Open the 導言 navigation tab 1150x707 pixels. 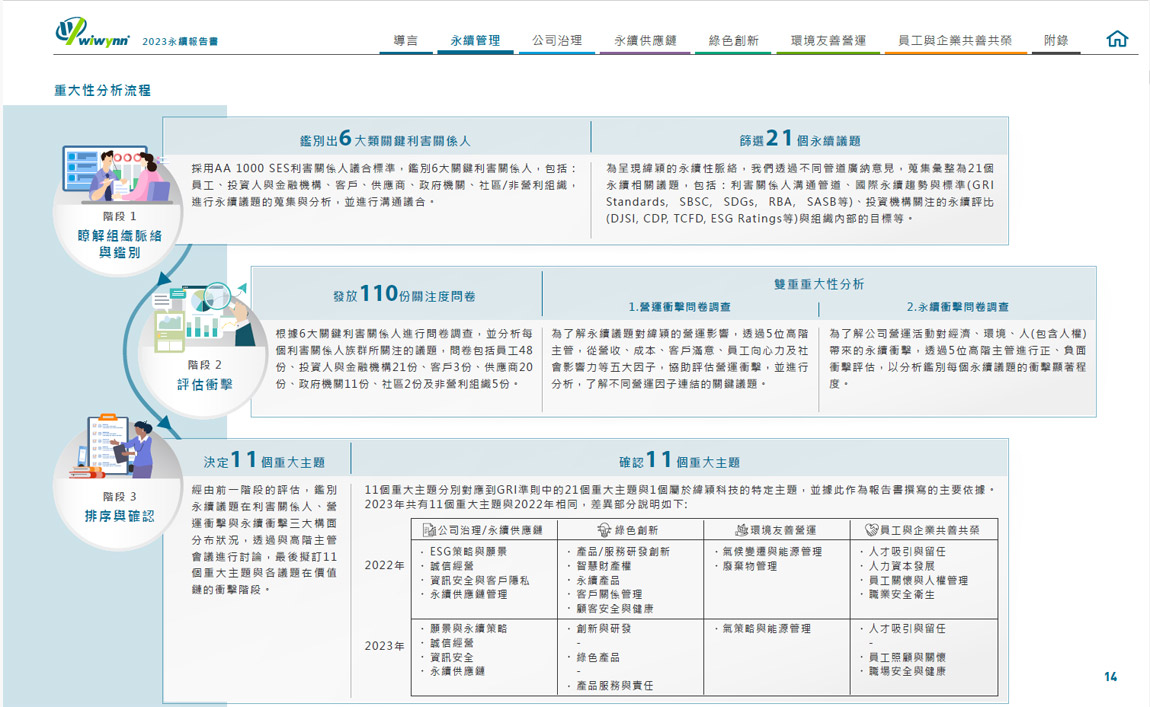tap(406, 41)
